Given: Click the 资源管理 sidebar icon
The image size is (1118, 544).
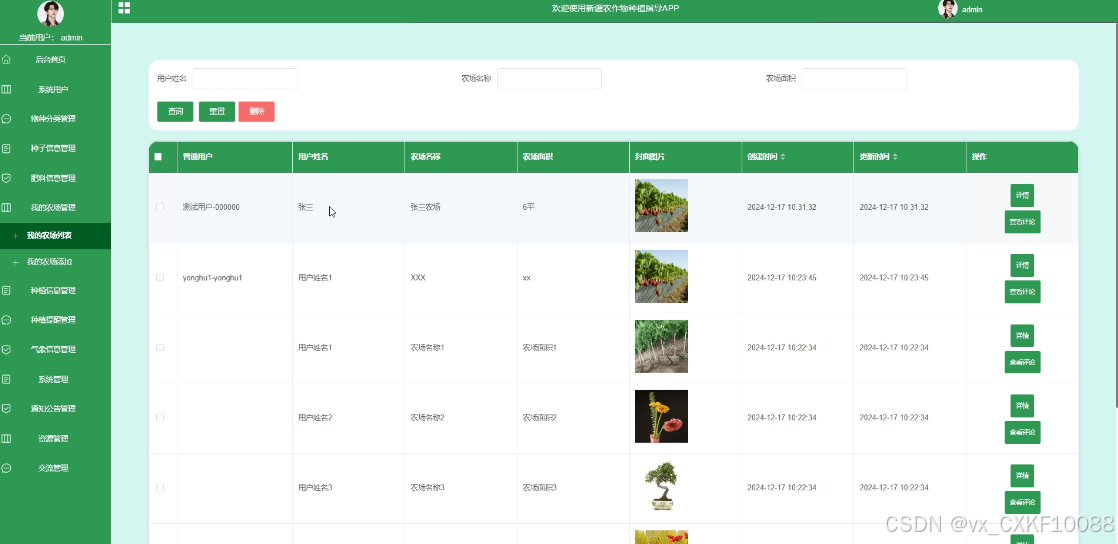Looking at the screenshot, I should [6, 438].
